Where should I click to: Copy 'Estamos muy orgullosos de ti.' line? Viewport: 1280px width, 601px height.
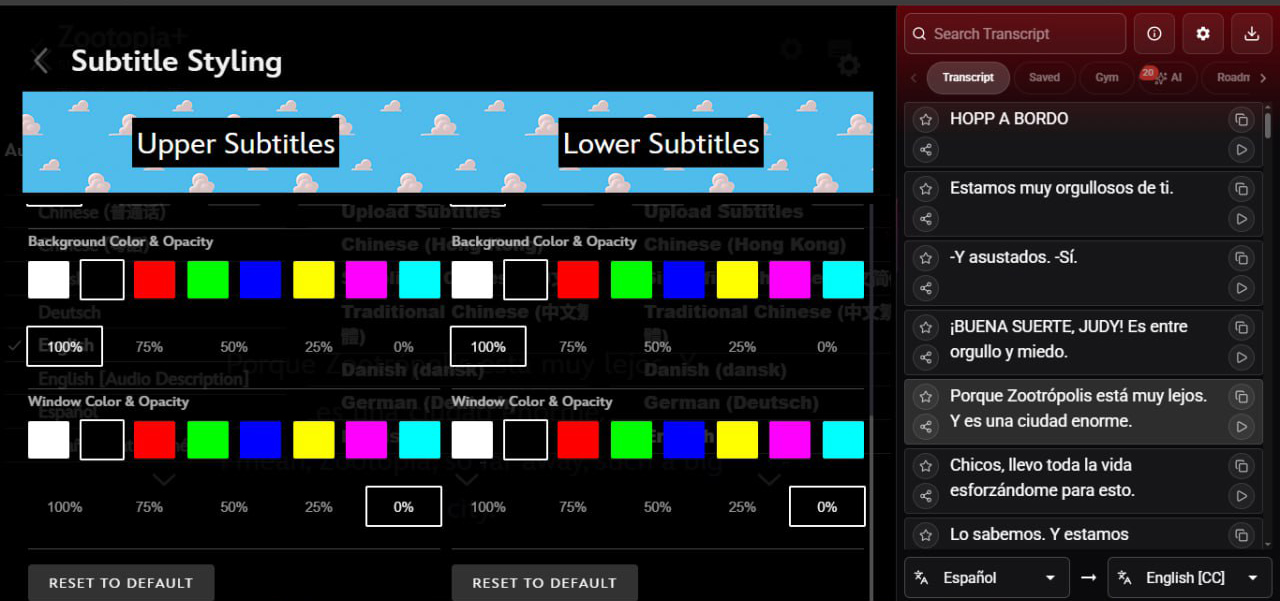click(1241, 188)
